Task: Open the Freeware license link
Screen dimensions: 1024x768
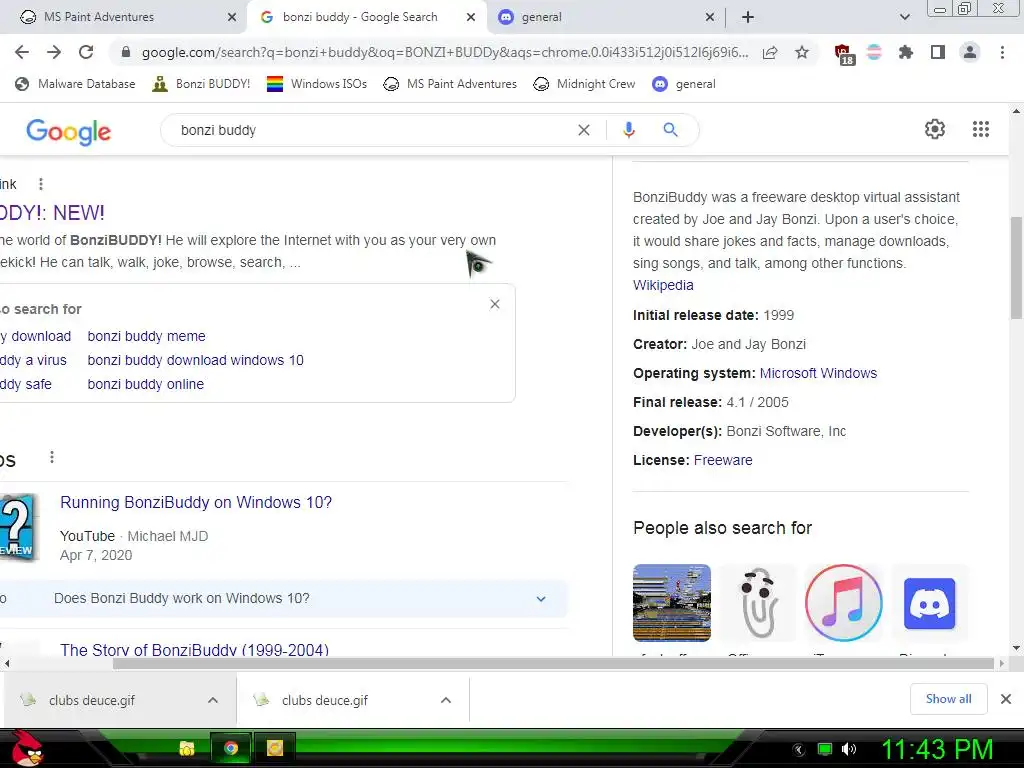Action: (x=723, y=460)
